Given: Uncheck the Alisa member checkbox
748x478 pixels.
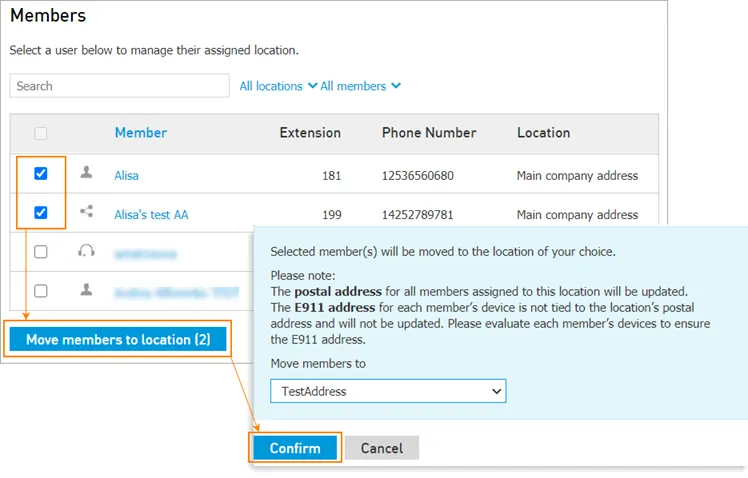Looking at the screenshot, I should click(41, 173).
